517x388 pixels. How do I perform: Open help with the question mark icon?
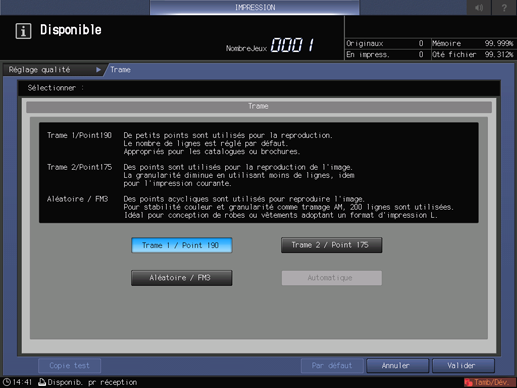pyautogui.click(x=504, y=7)
